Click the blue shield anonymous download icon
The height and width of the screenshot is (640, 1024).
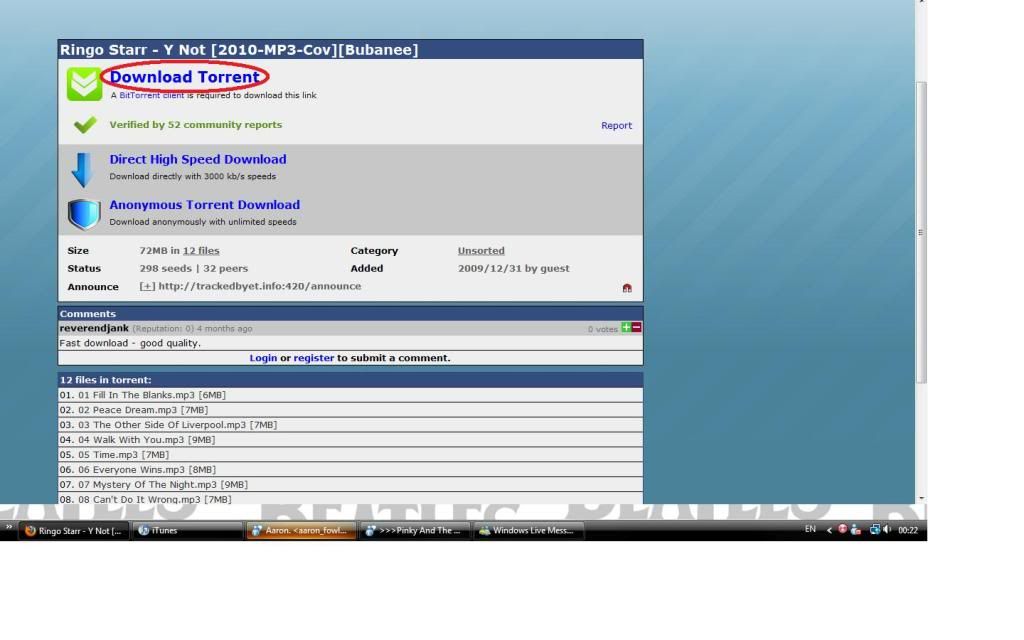pos(83,214)
